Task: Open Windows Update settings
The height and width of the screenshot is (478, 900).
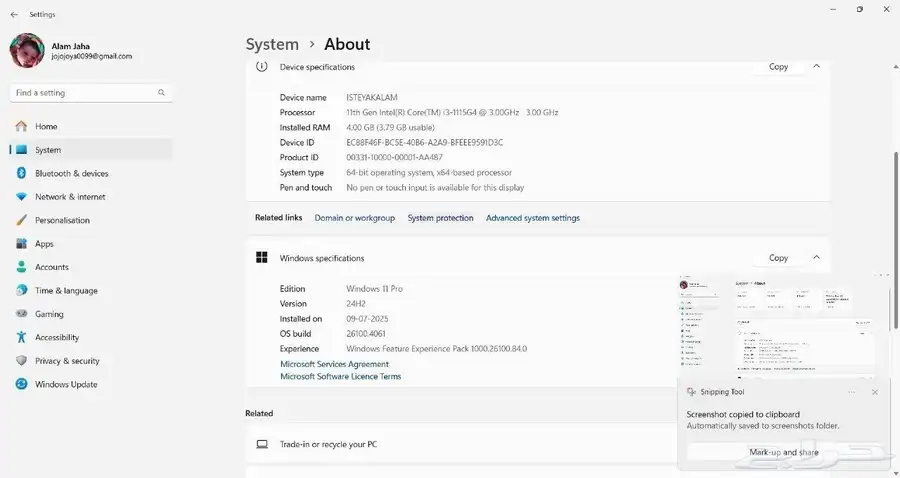Action: 91,385
